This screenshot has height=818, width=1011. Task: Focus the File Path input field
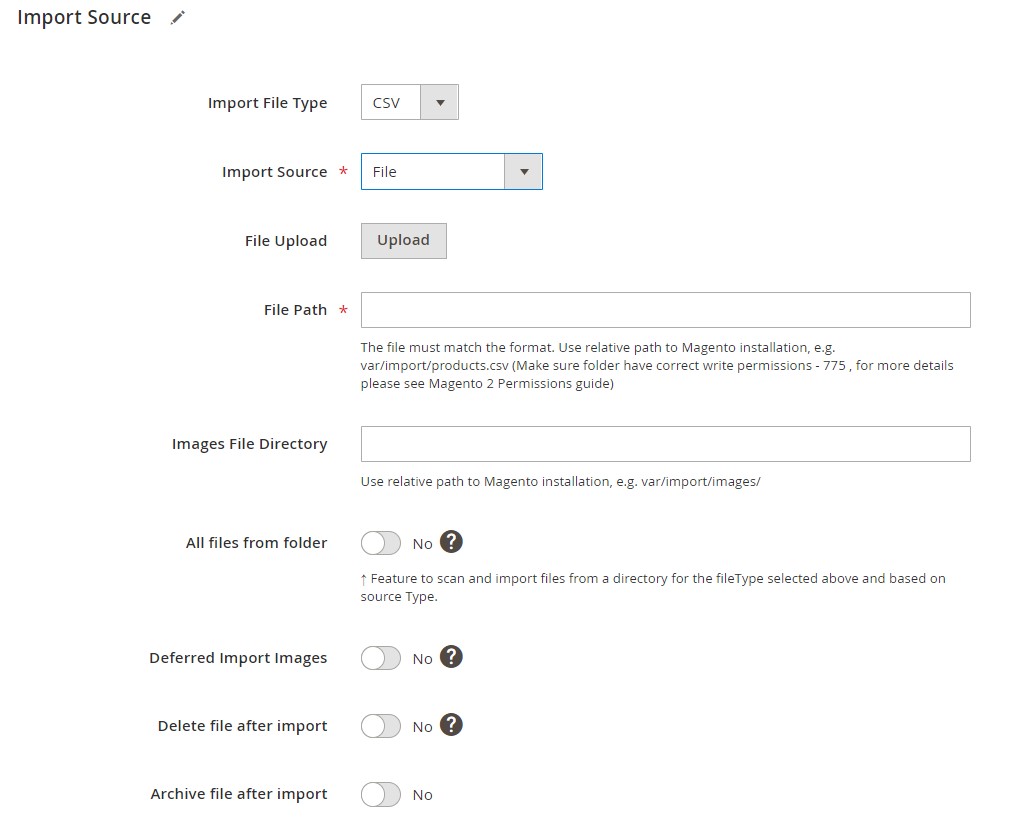tap(665, 310)
